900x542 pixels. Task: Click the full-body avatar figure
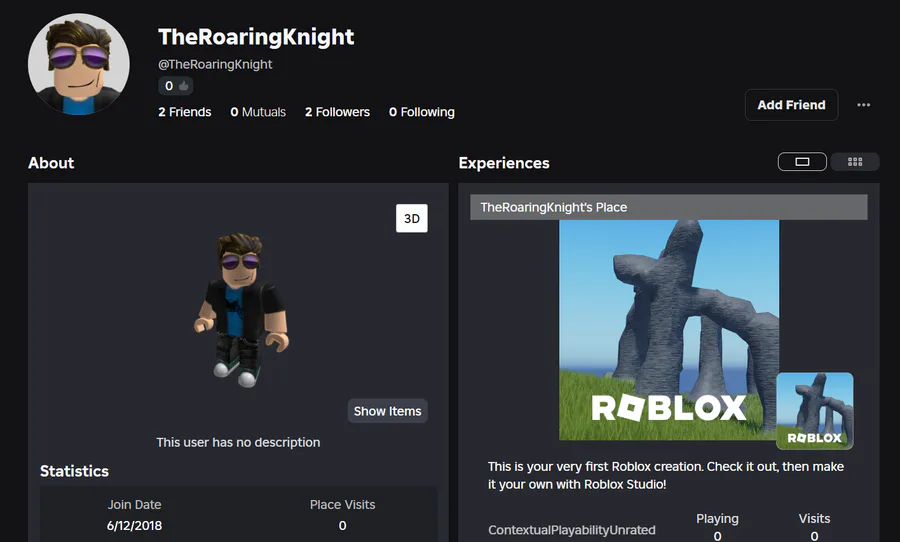pos(241,309)
